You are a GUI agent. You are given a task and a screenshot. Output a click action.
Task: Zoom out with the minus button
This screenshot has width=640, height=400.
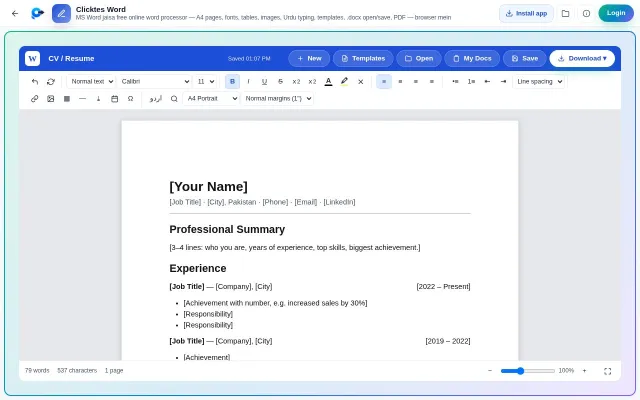pyautogui.click(x=490, y=371)
